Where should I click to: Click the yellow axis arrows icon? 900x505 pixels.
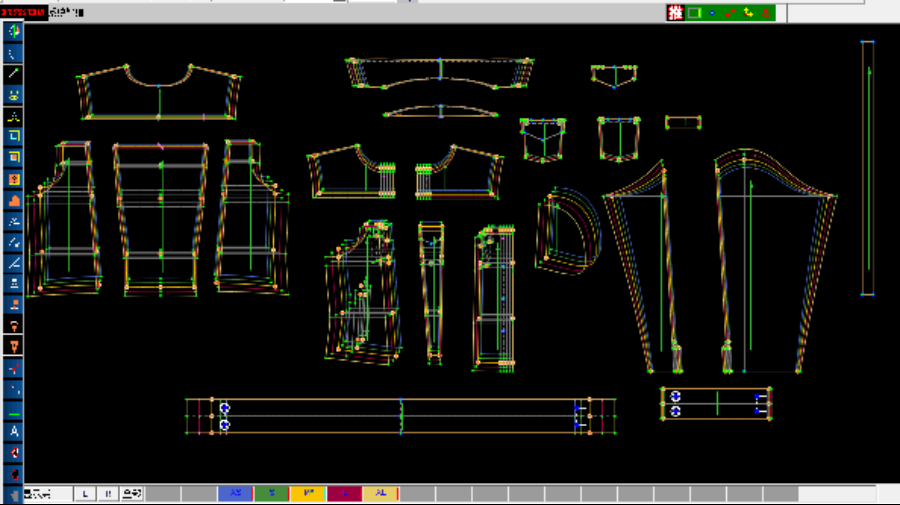coord(748,13)
